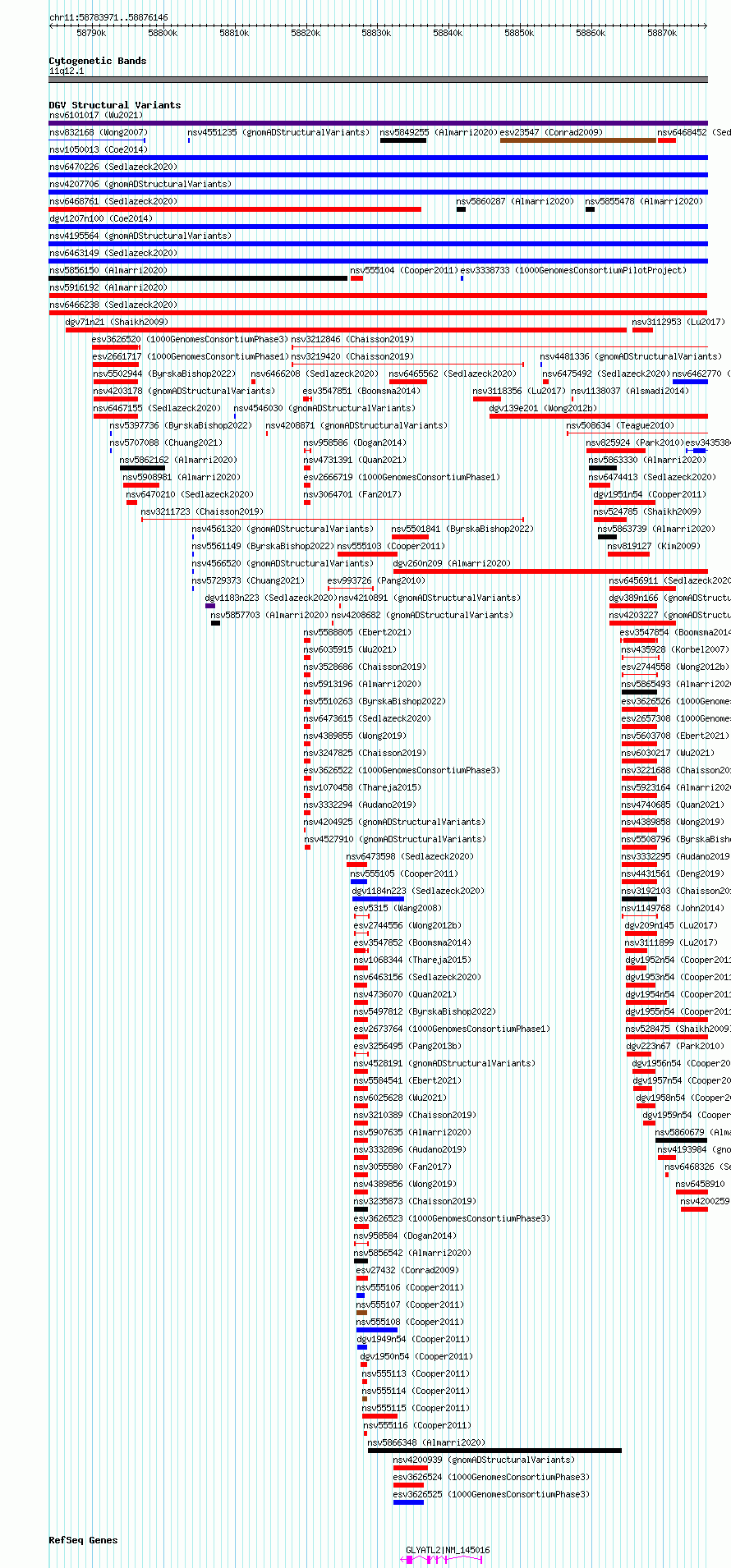731x1568 pixels.
Task: Select the blue esv3626525 variant bar
Action: (408, 1502)
